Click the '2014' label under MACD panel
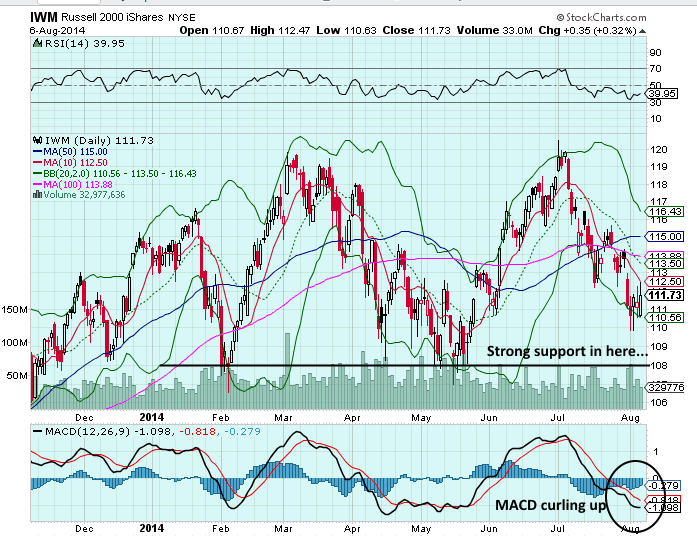The height and width of the screenshot is (537, 697). [152, 528]
